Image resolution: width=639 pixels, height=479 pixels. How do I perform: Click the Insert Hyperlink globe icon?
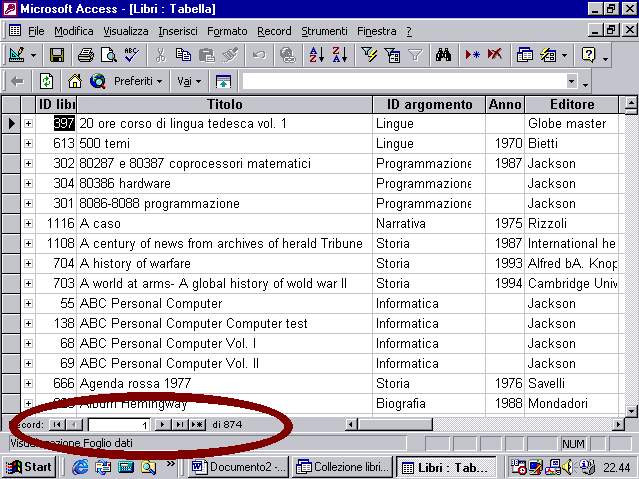point(288,55)
